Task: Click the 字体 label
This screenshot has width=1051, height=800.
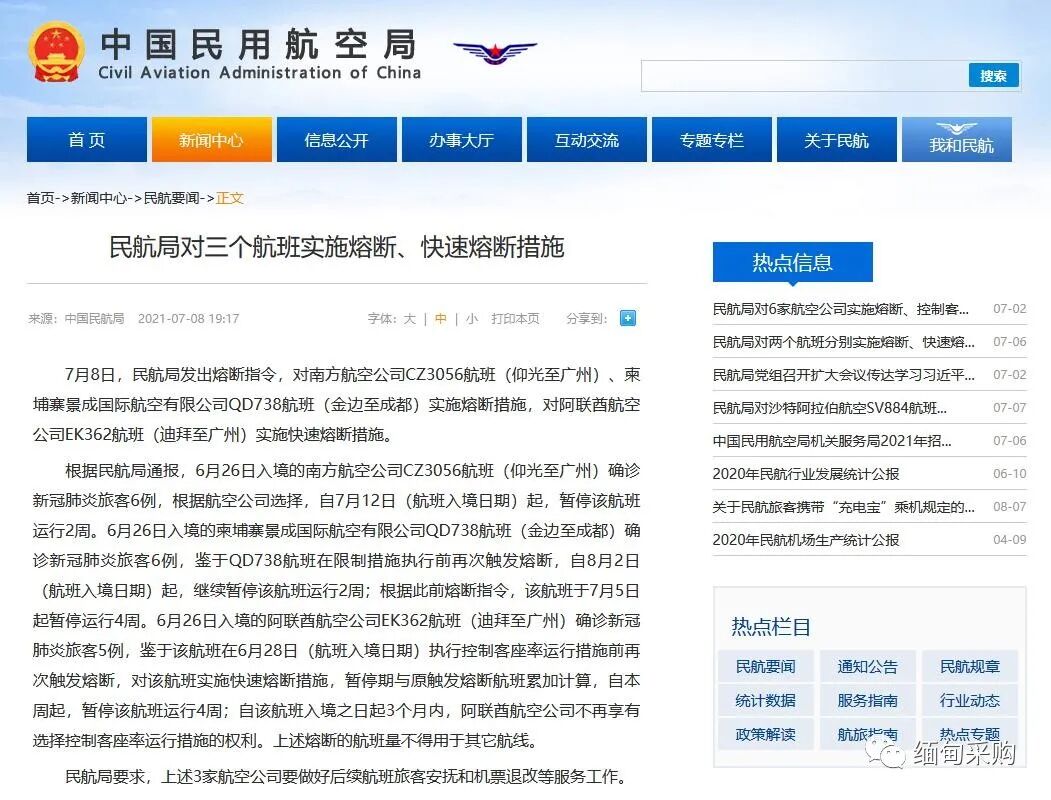Action: [382, 318]
